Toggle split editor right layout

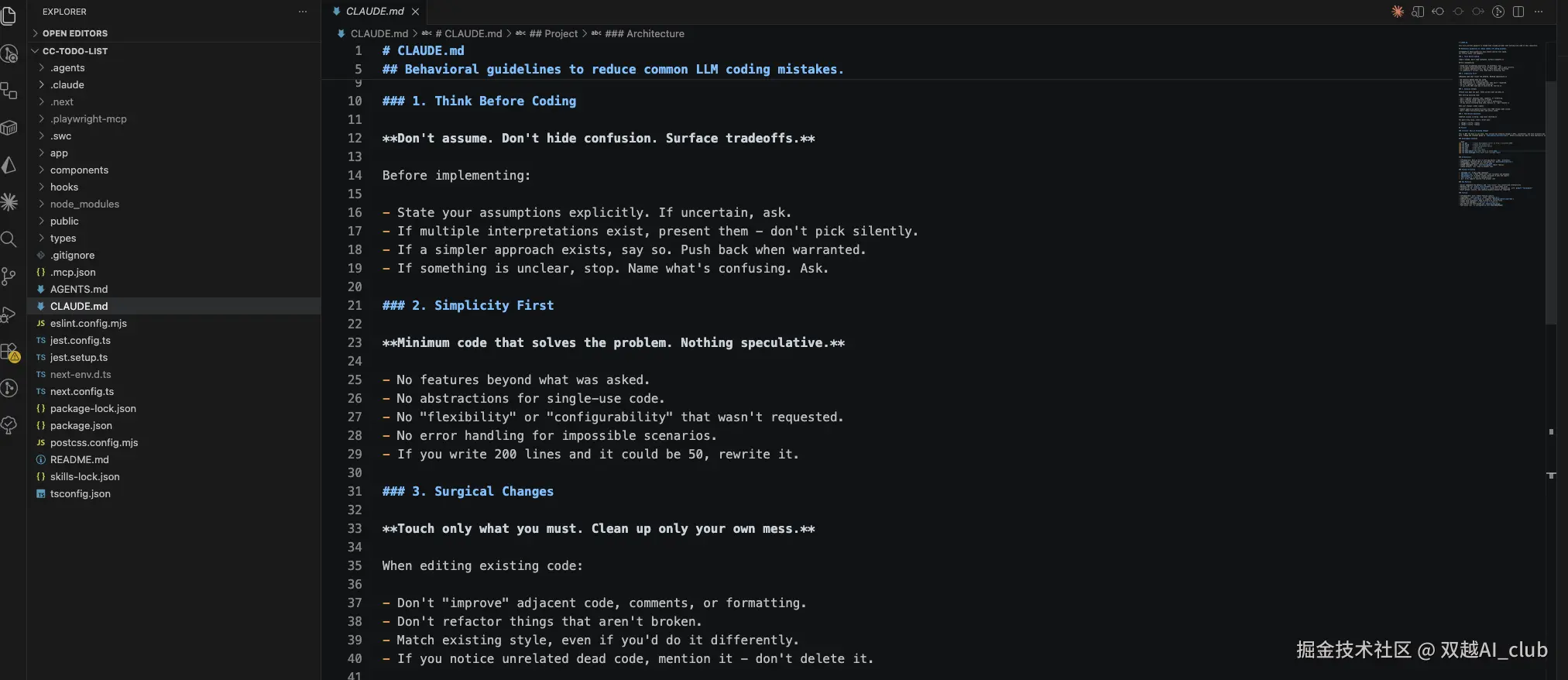pos(1518,12)
